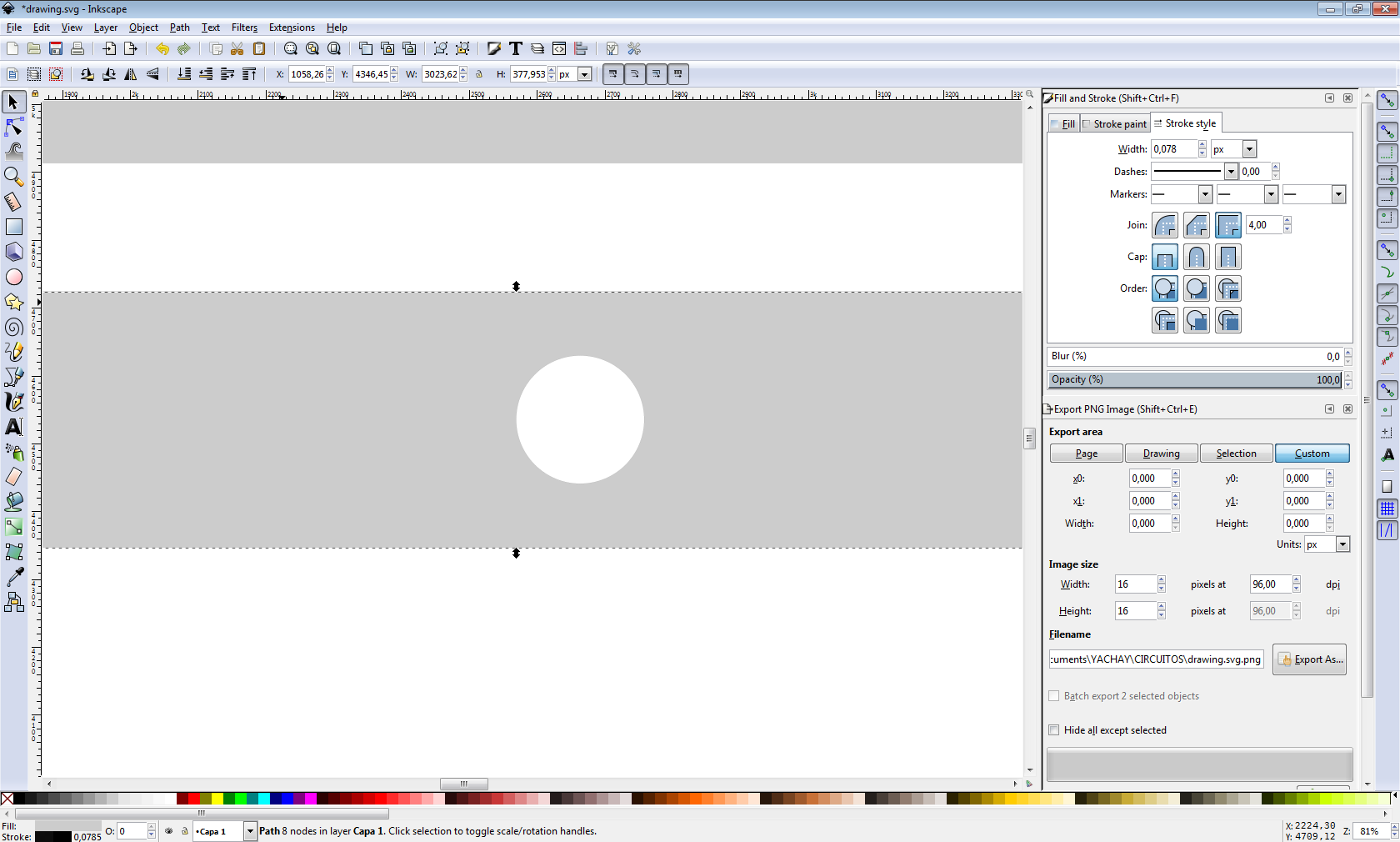Set export area to Page
Screen dimensions: 1400x842
(x=1087, y=454)
